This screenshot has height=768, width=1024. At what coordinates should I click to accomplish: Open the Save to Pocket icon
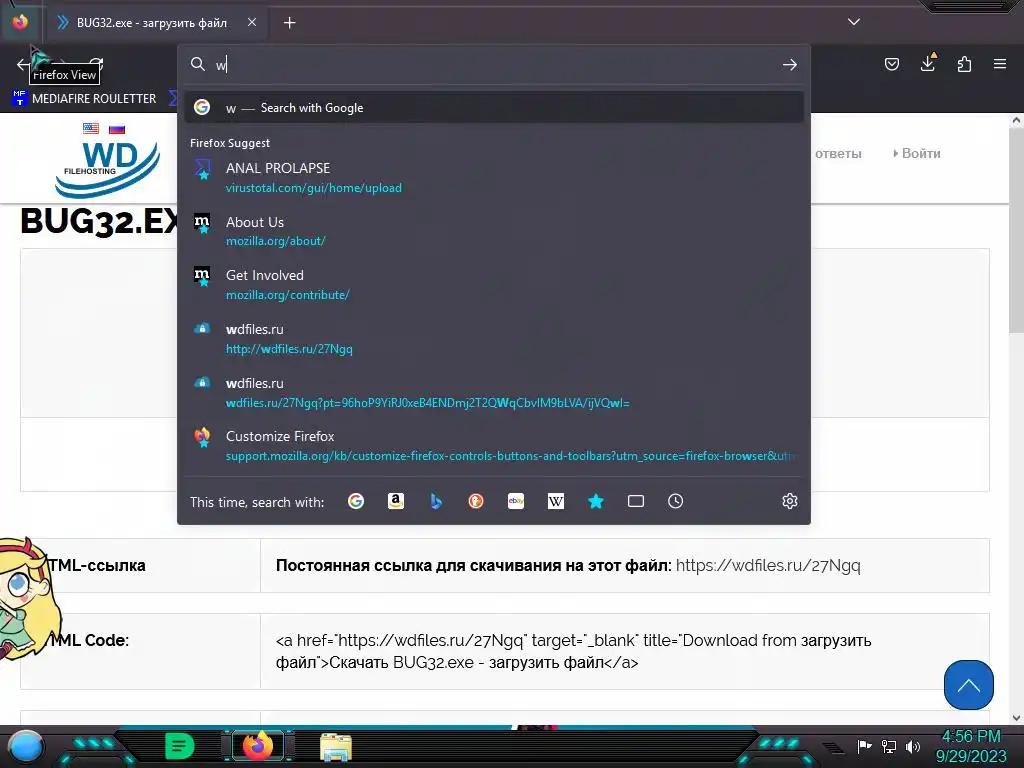[x=891, y=64]
